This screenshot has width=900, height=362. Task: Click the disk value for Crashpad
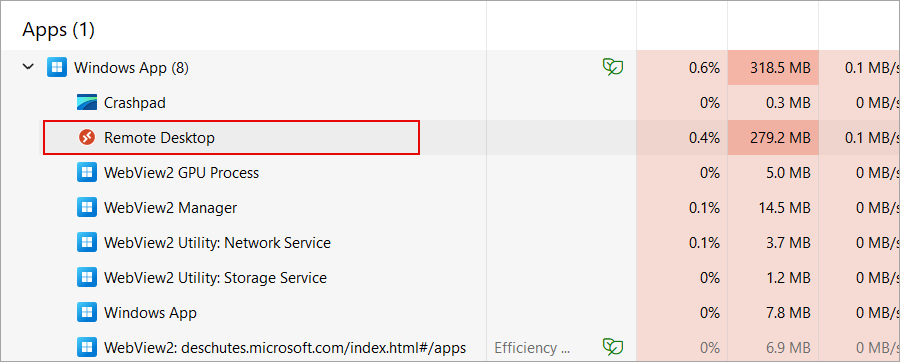coord(878,103)
